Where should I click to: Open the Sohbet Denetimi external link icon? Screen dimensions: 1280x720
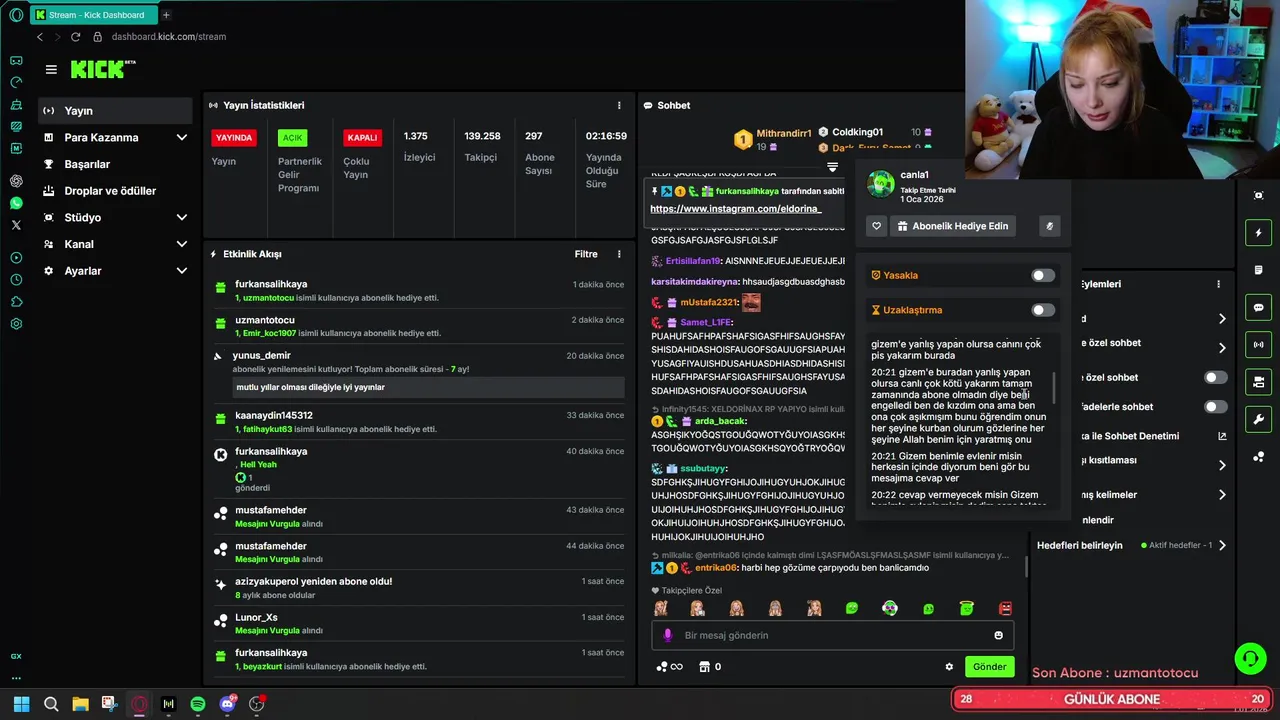coord(1222,436)
